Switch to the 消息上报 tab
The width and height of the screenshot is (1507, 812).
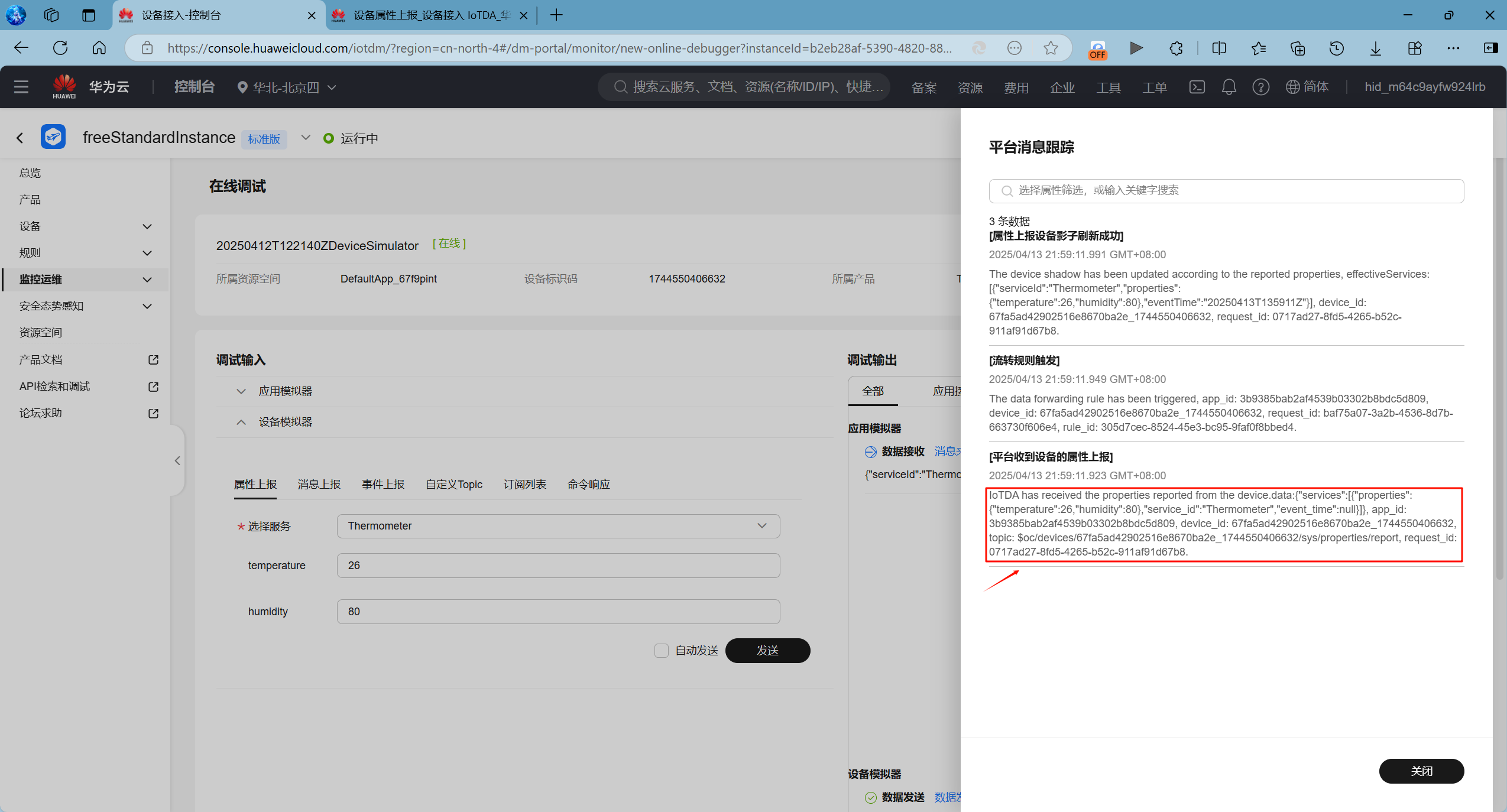[319, 485]
